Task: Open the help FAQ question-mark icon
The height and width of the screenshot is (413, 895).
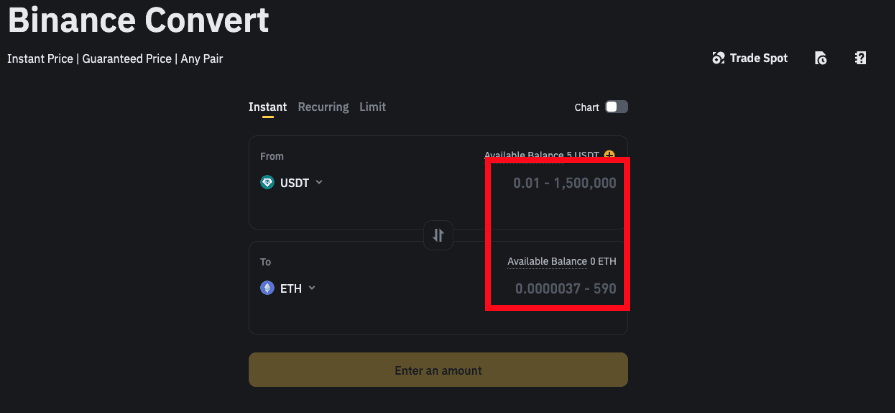Action: [x=860, y=58]
